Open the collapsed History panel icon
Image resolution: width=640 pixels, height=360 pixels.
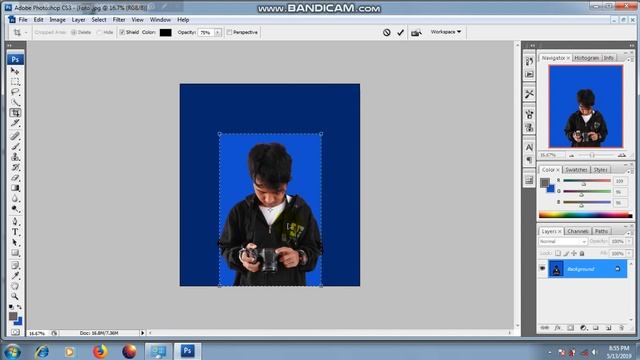529,61
